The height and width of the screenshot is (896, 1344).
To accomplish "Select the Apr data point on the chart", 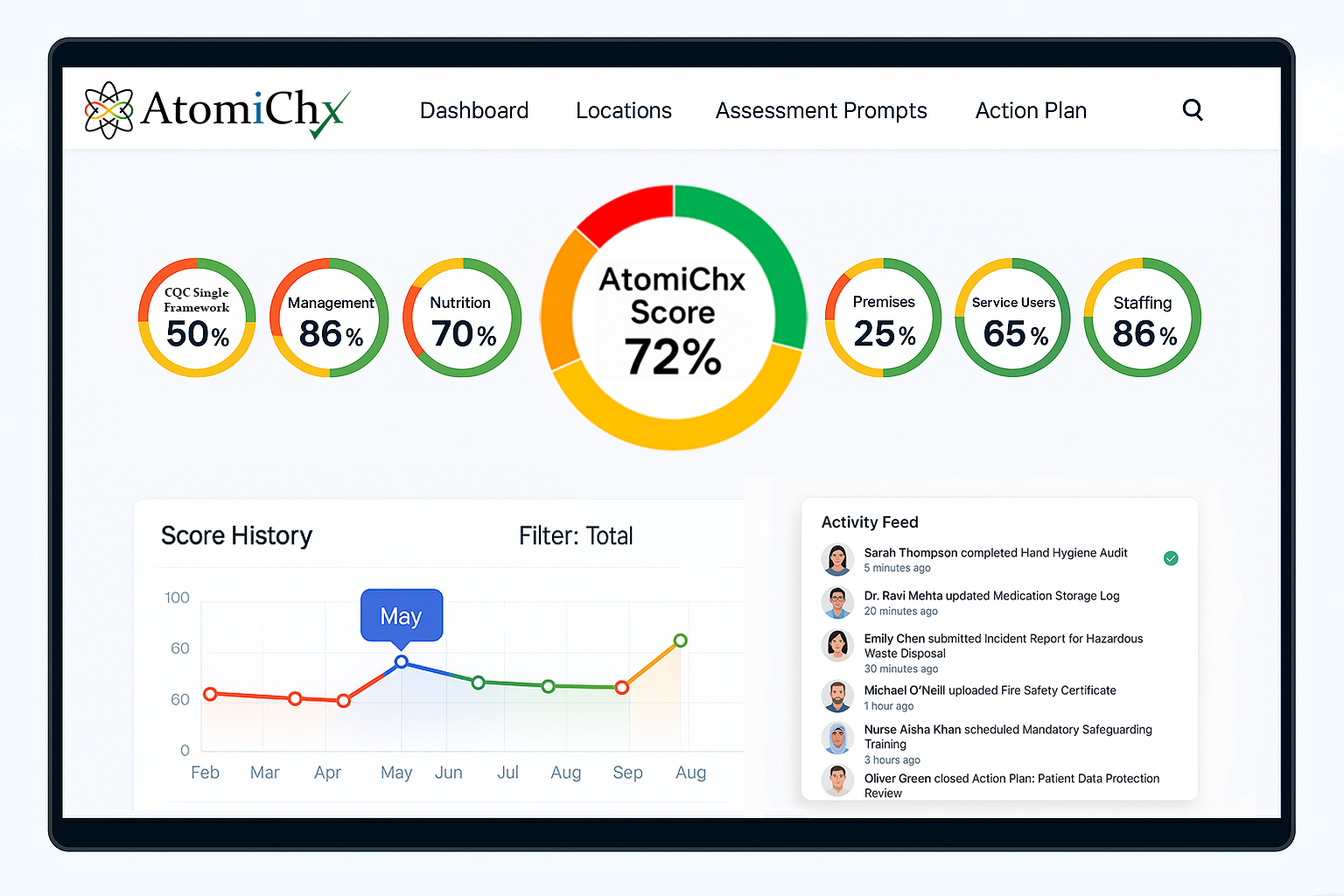I will click(344, 701).
